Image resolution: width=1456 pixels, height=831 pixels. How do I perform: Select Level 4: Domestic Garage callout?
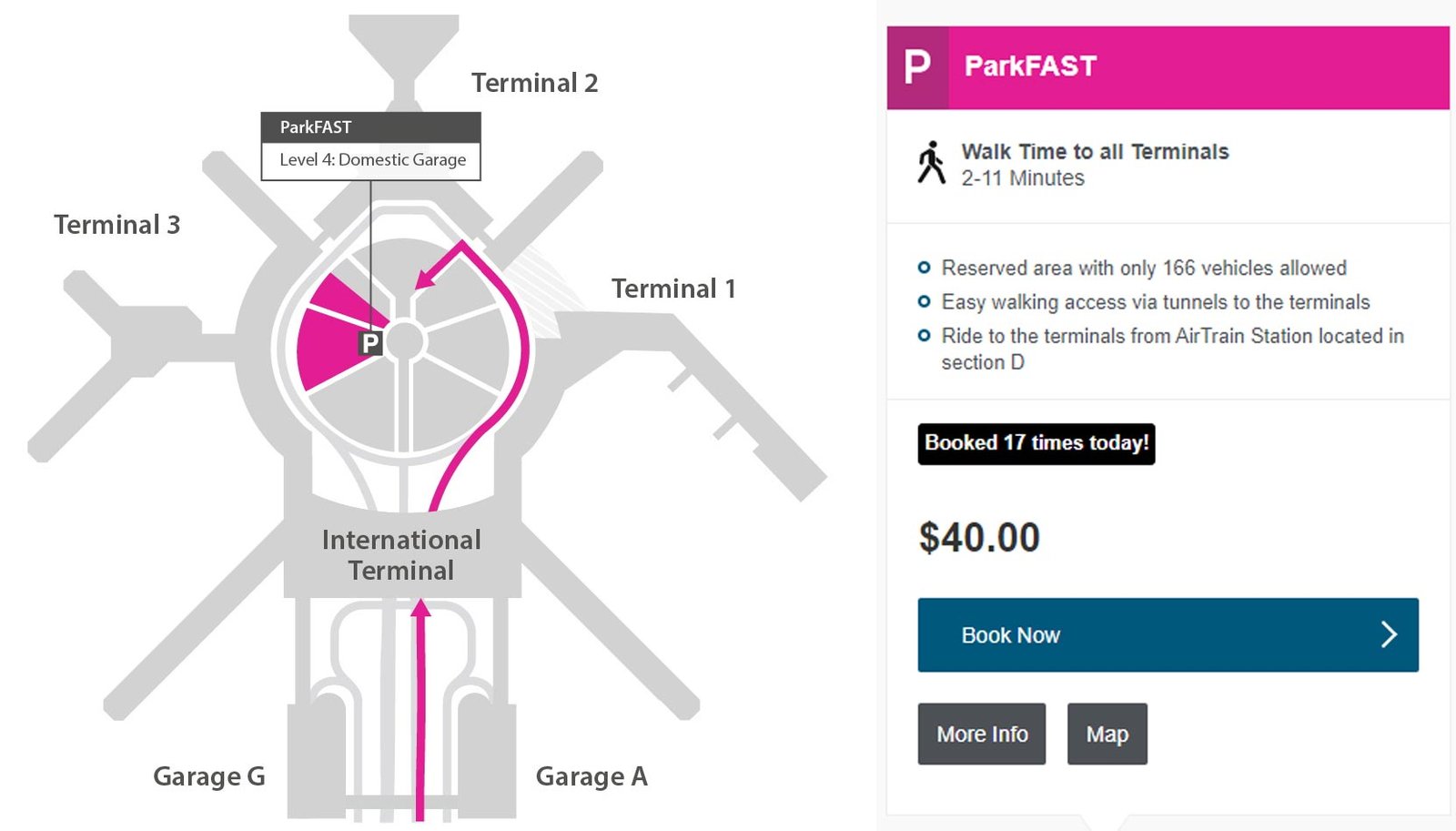371,160
